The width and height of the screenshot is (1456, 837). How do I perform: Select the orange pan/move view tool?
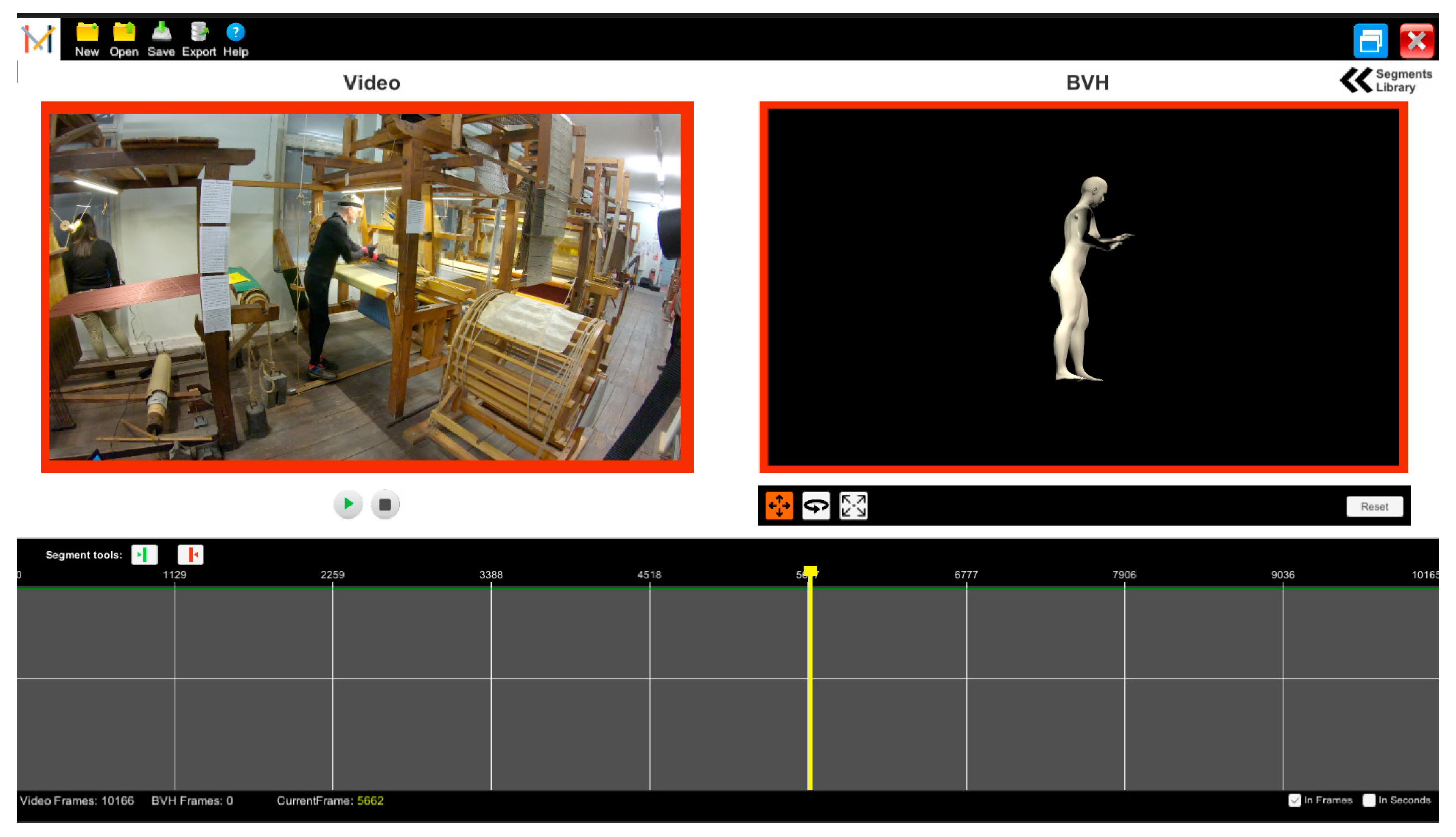(x=779, y=506)
